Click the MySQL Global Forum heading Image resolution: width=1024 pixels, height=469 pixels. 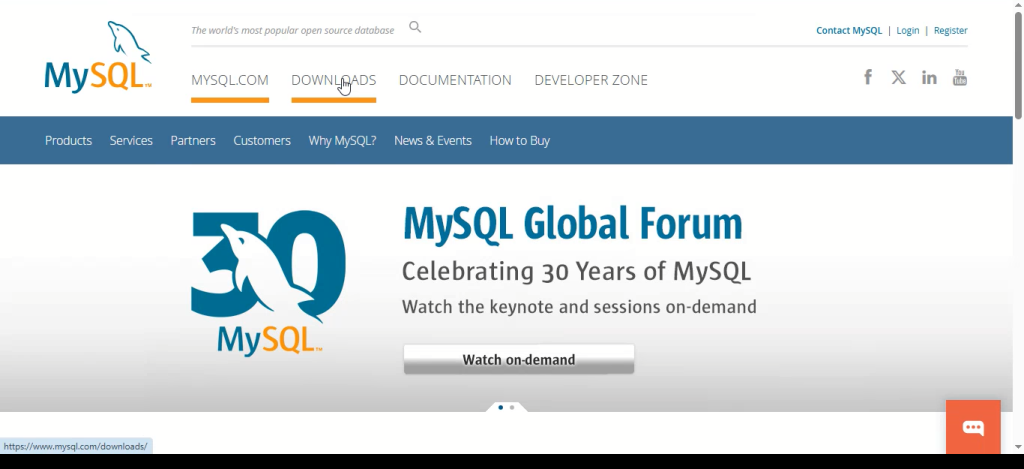[573, 225]
